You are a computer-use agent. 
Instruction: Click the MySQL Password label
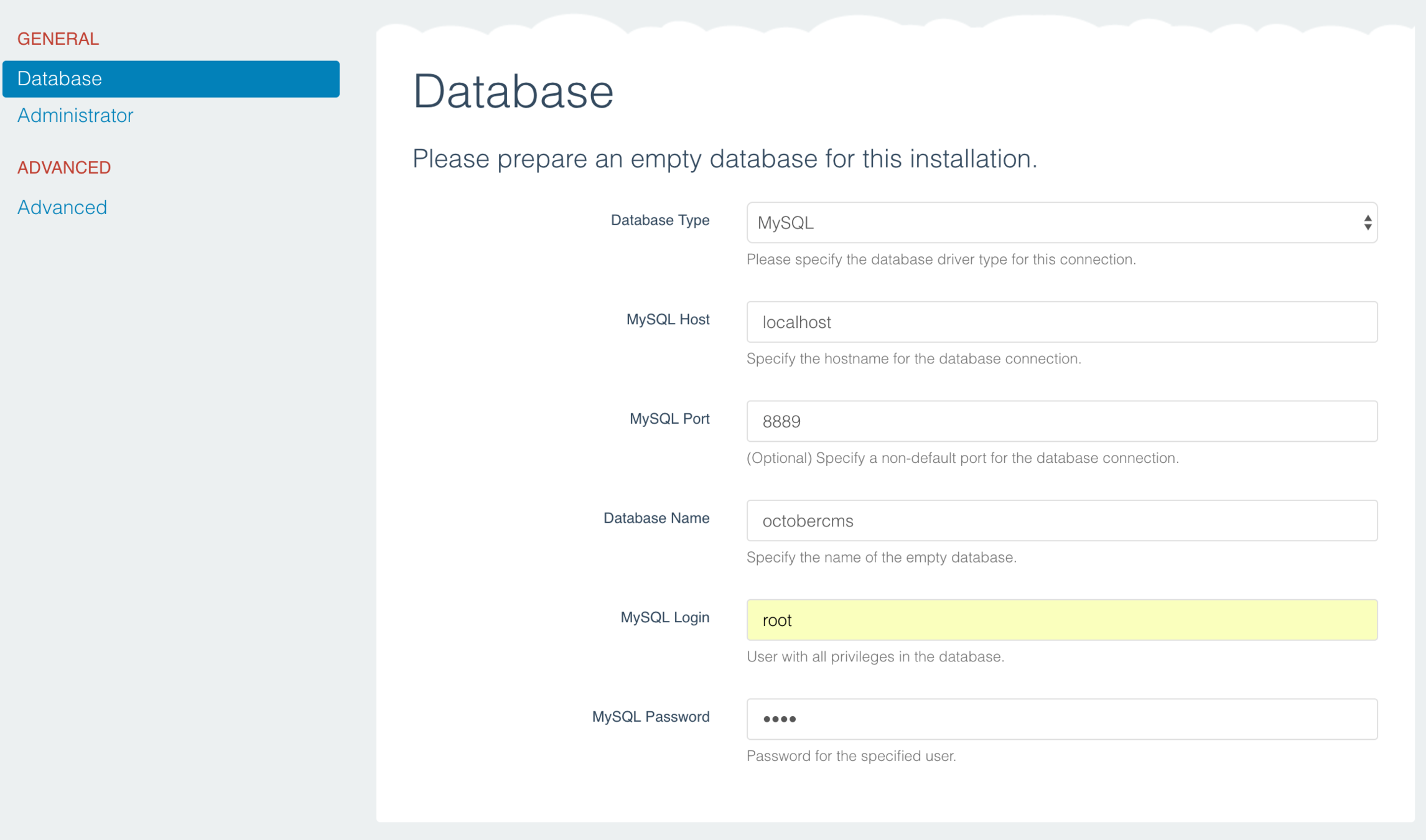pos(650,717)
